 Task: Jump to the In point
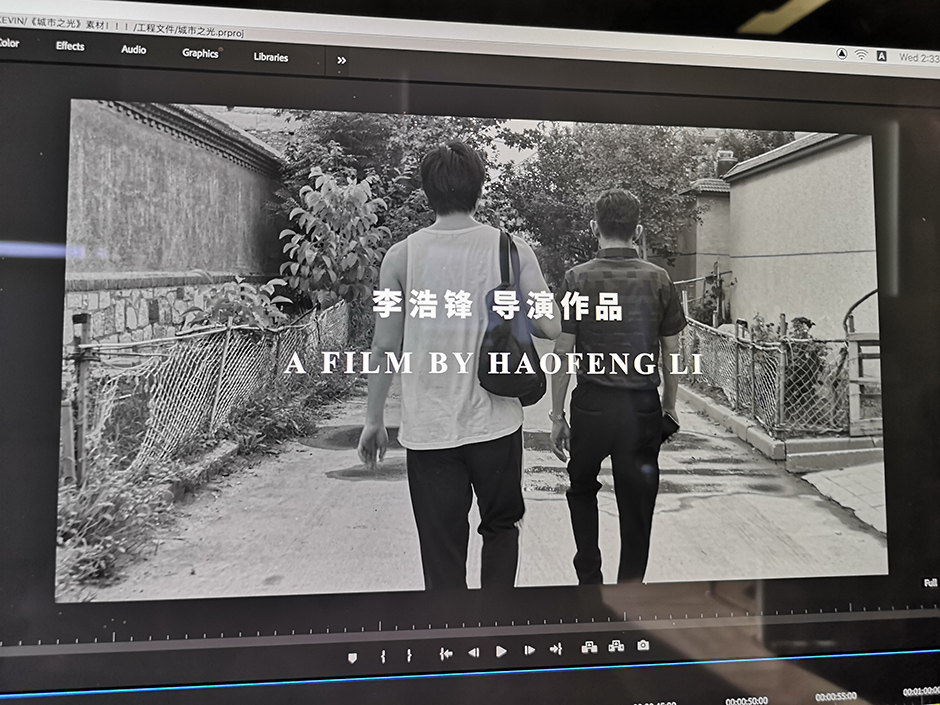pyautogui.click(x=445, y=653)
